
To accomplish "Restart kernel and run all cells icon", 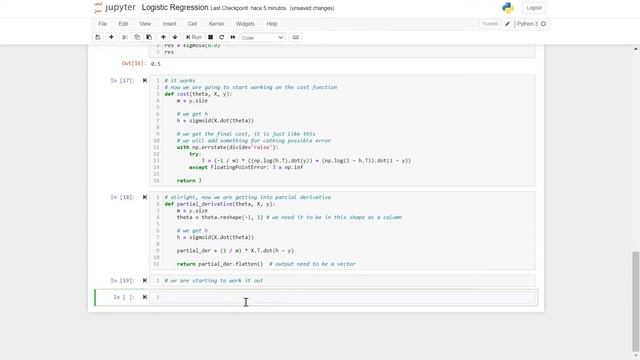I will 233,37.
